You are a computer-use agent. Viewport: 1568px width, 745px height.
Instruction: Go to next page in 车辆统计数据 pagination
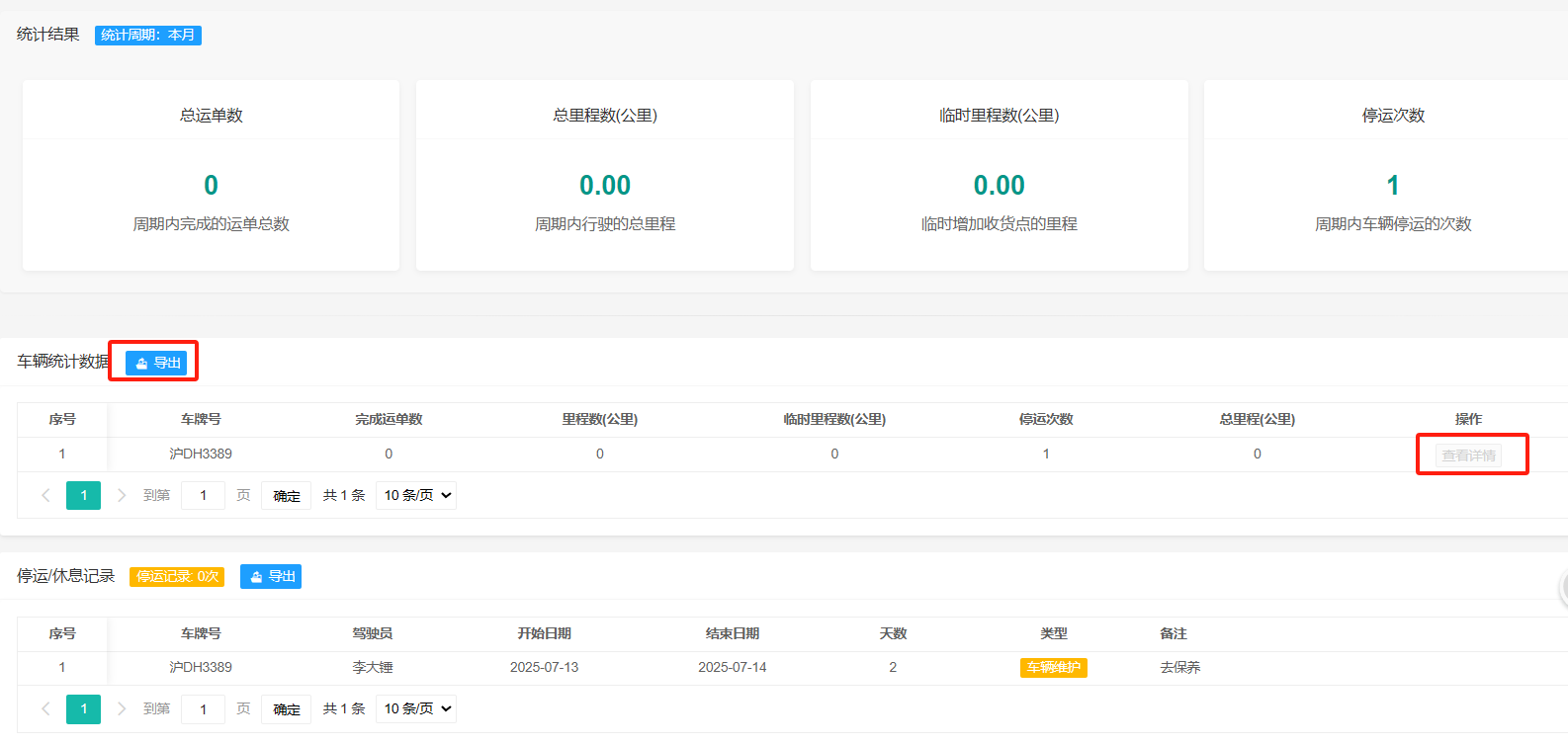[x=122, y=495]
